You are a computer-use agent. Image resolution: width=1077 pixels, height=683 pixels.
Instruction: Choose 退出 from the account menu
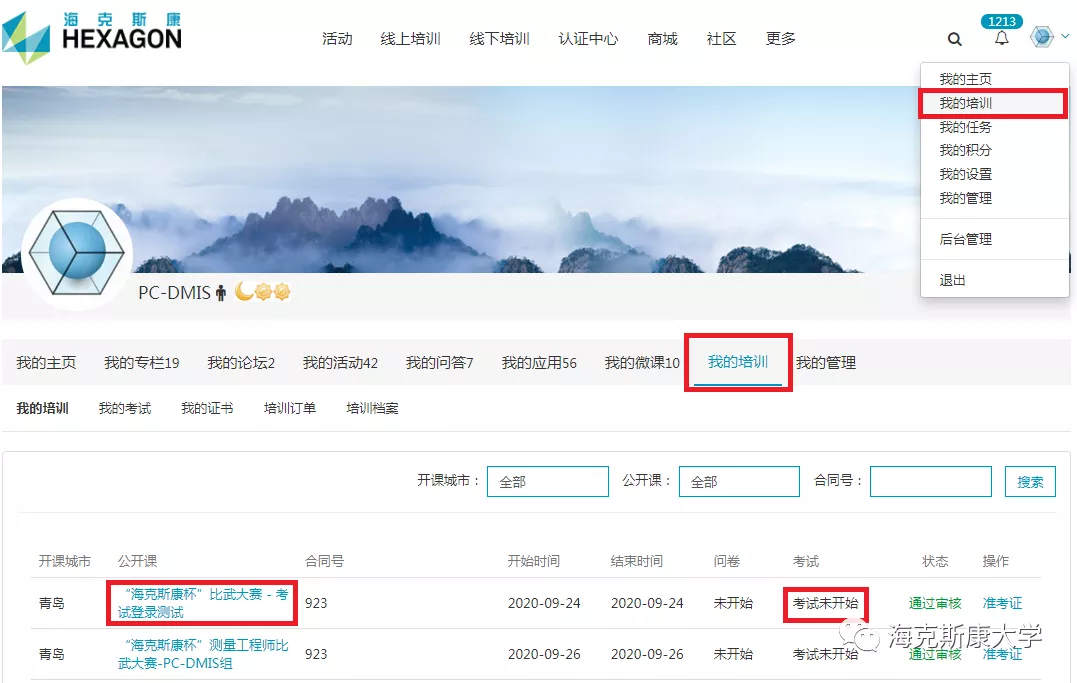[x=952, y=280]
